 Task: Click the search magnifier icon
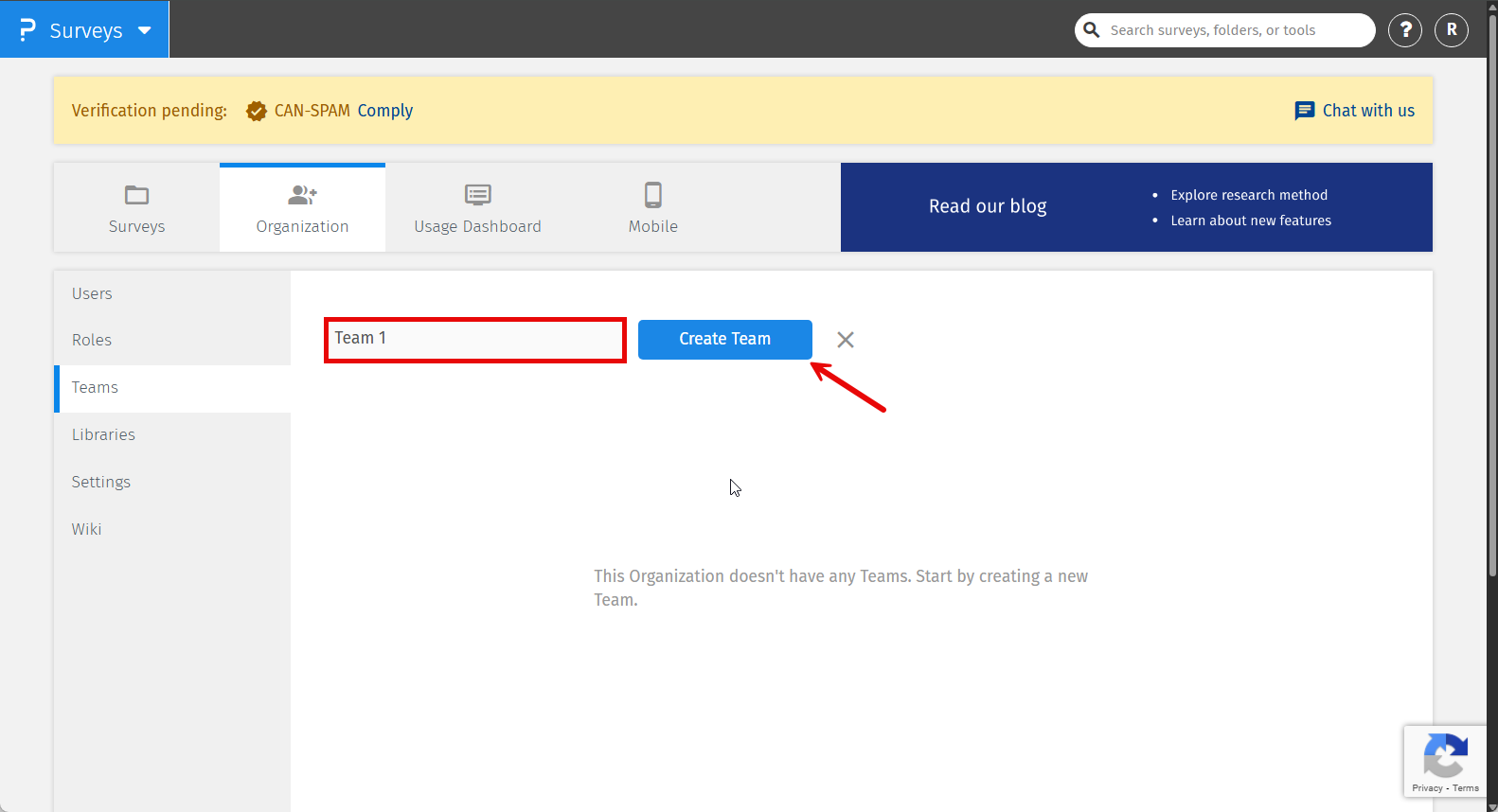point(1091,29)
